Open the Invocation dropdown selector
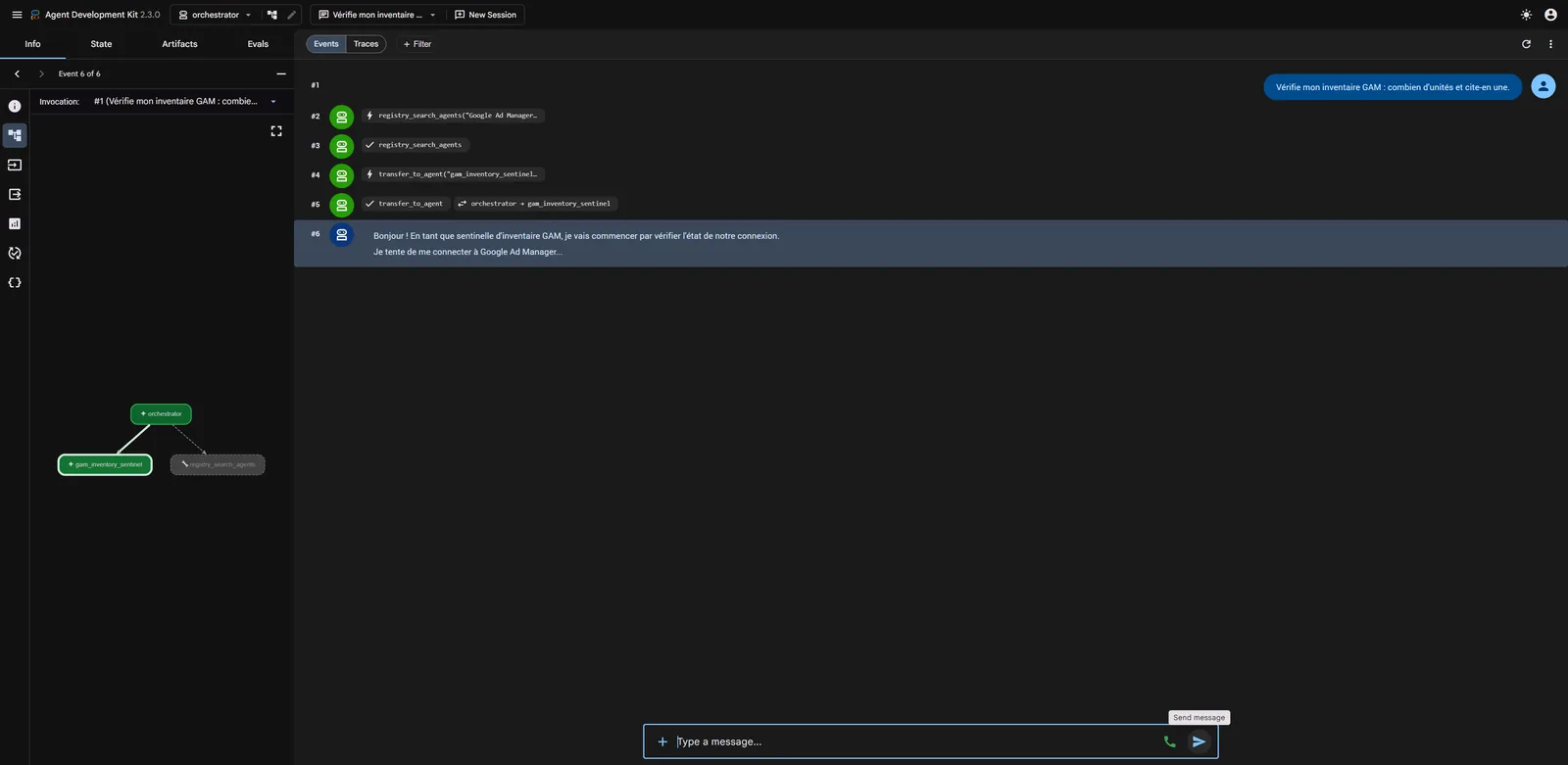 [185, 101]
